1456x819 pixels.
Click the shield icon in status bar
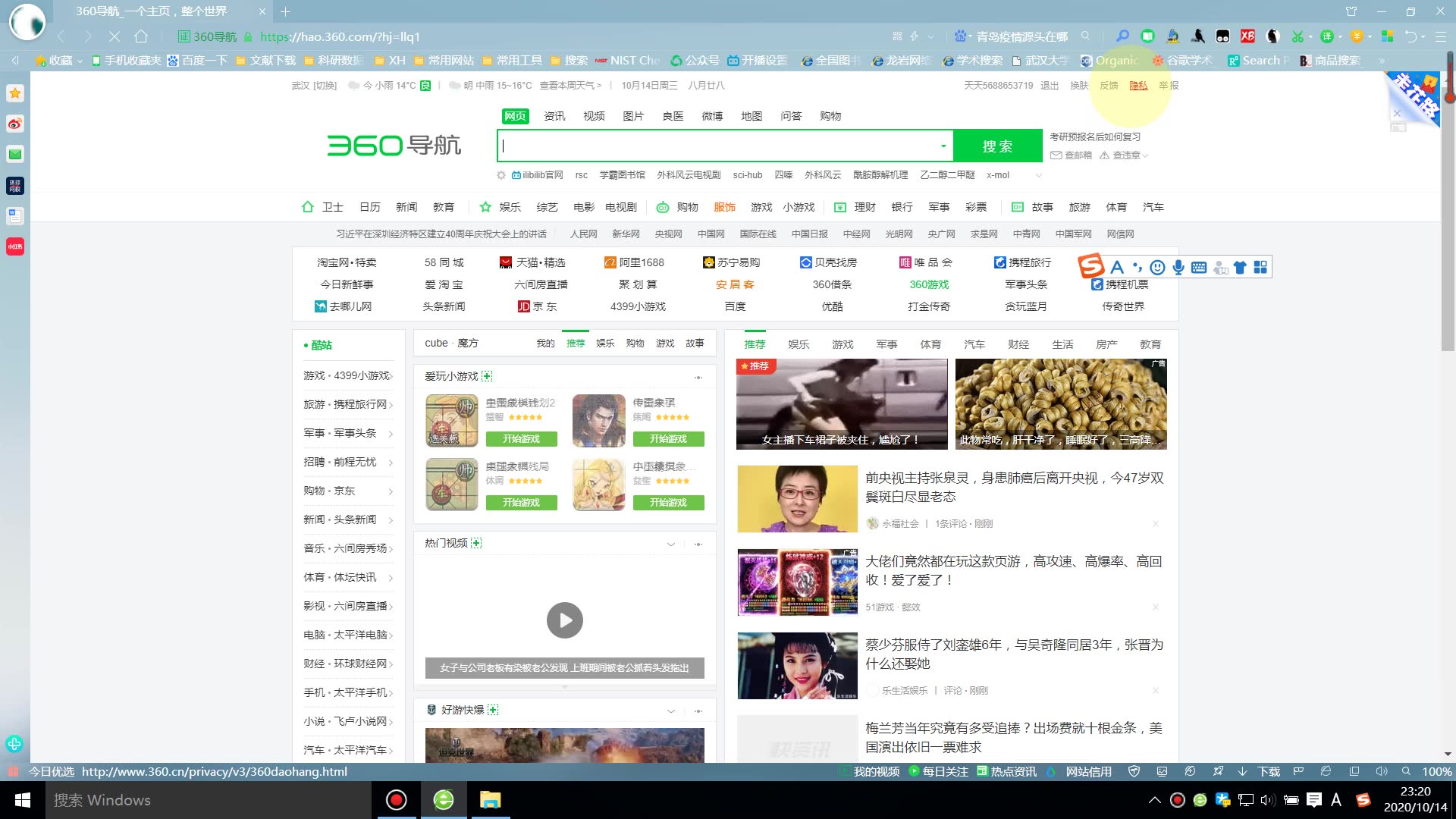pyautogui.click(x=1134, y=771)
